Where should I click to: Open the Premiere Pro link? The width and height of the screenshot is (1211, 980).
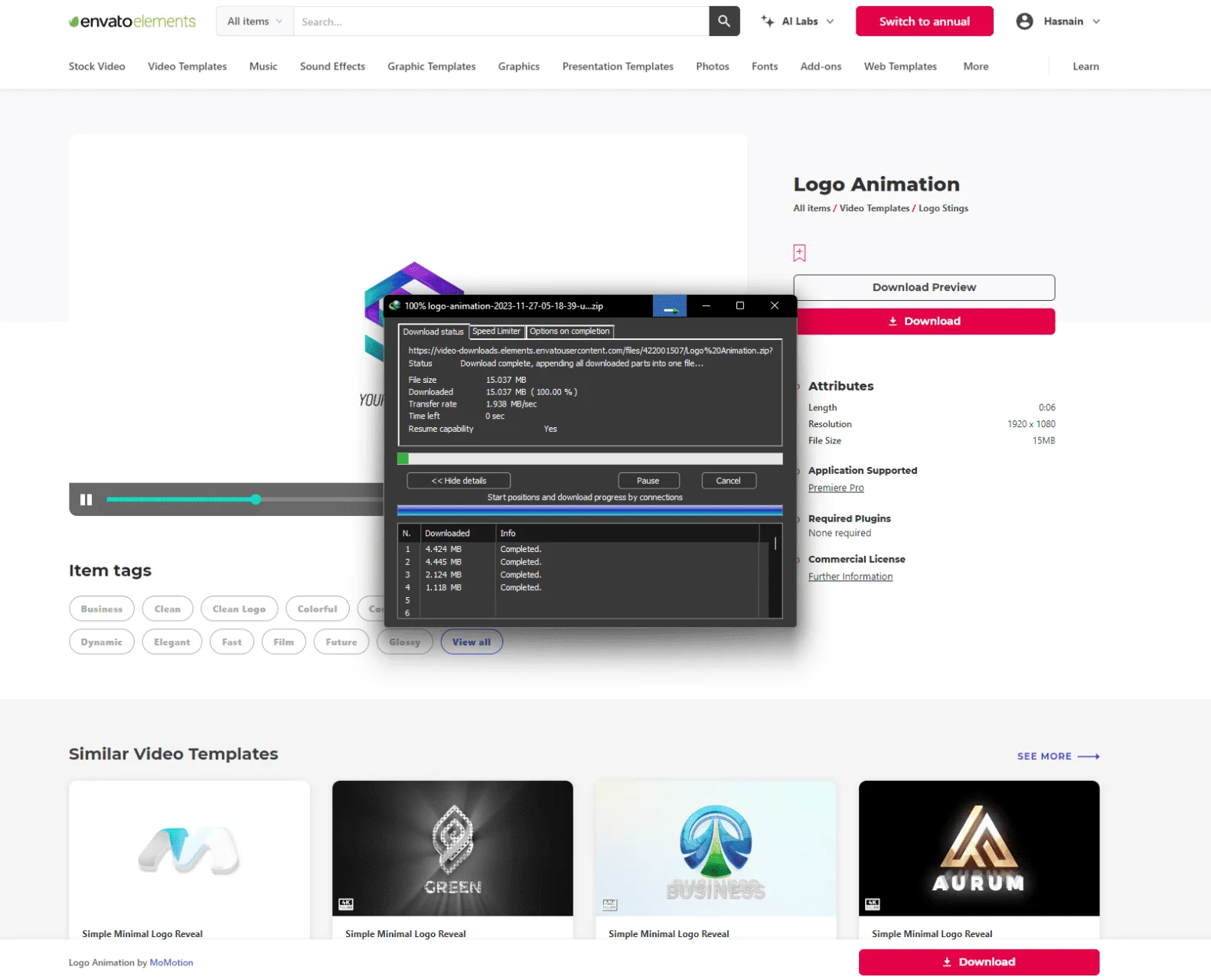836,488
